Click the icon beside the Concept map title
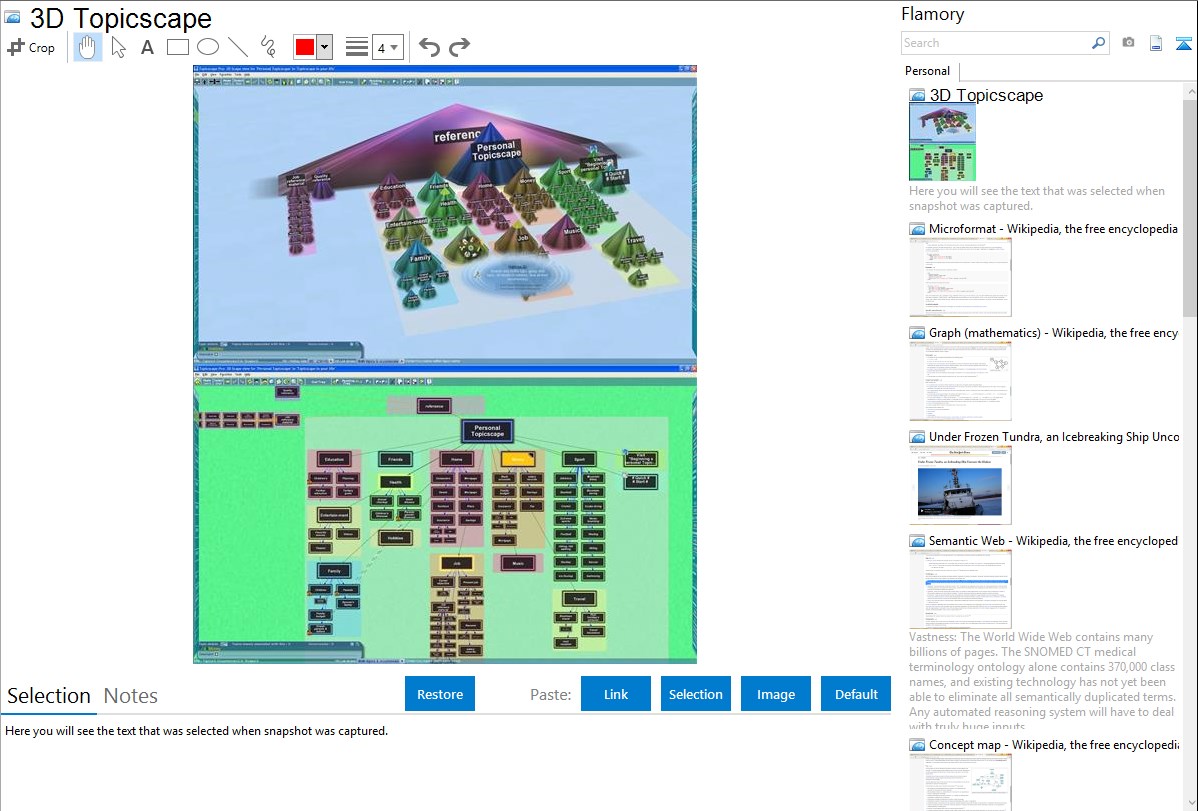The width and height of the screenshot is (1198, 811). tap(917, 745)
